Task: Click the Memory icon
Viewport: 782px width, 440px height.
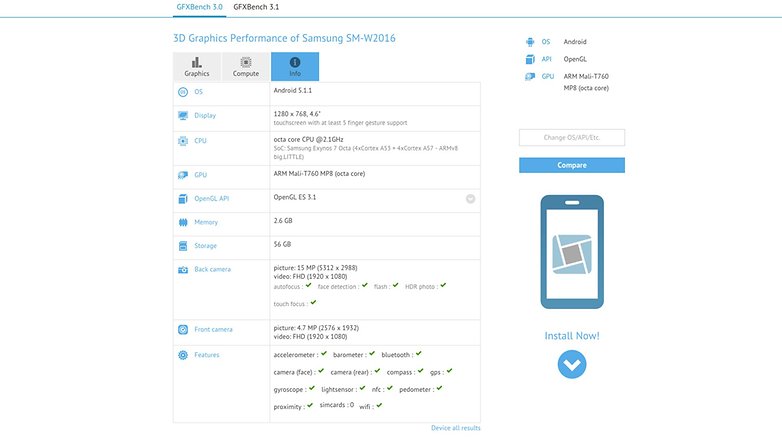Action: click(183, 222)
